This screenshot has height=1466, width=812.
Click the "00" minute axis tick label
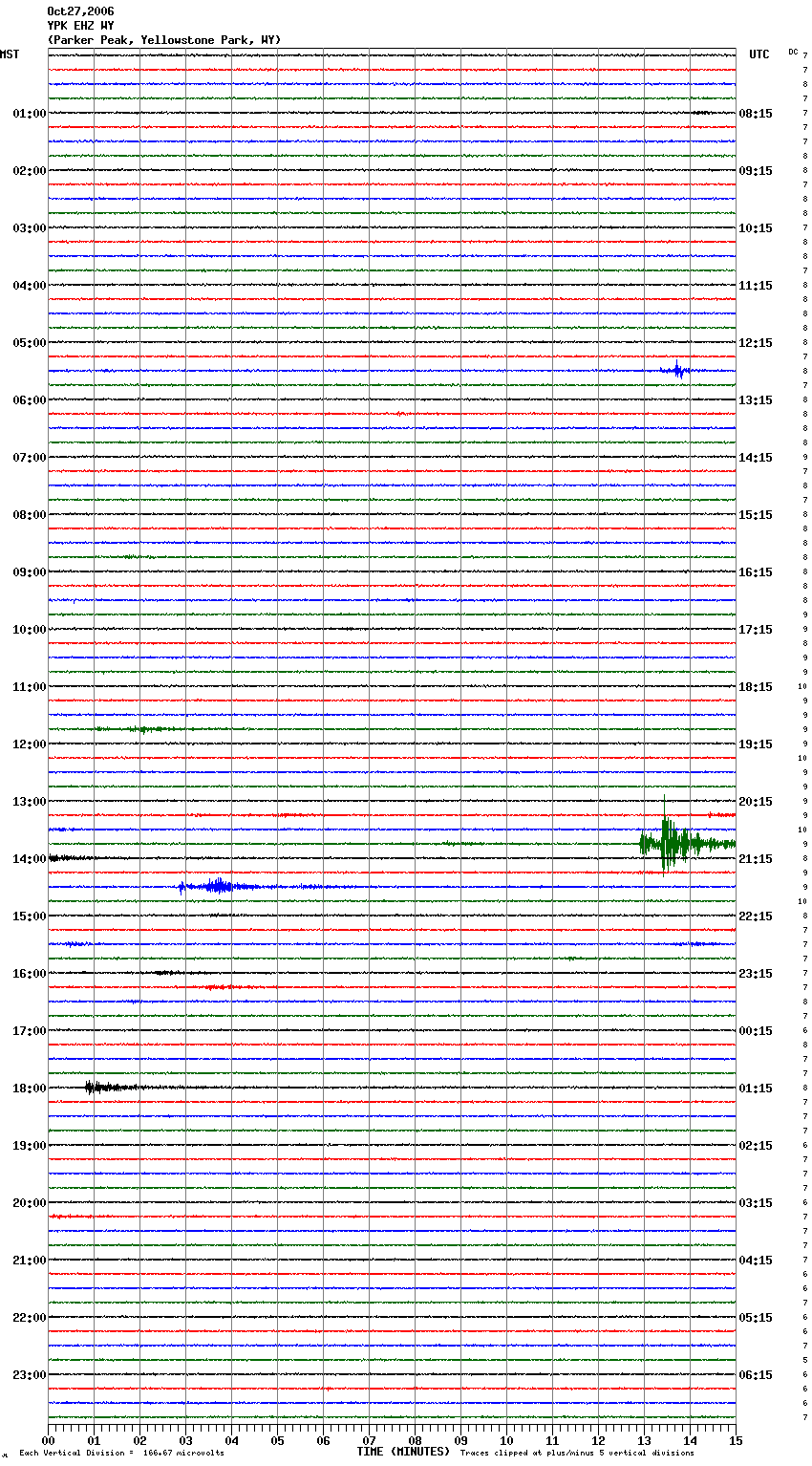[49, 1440]
